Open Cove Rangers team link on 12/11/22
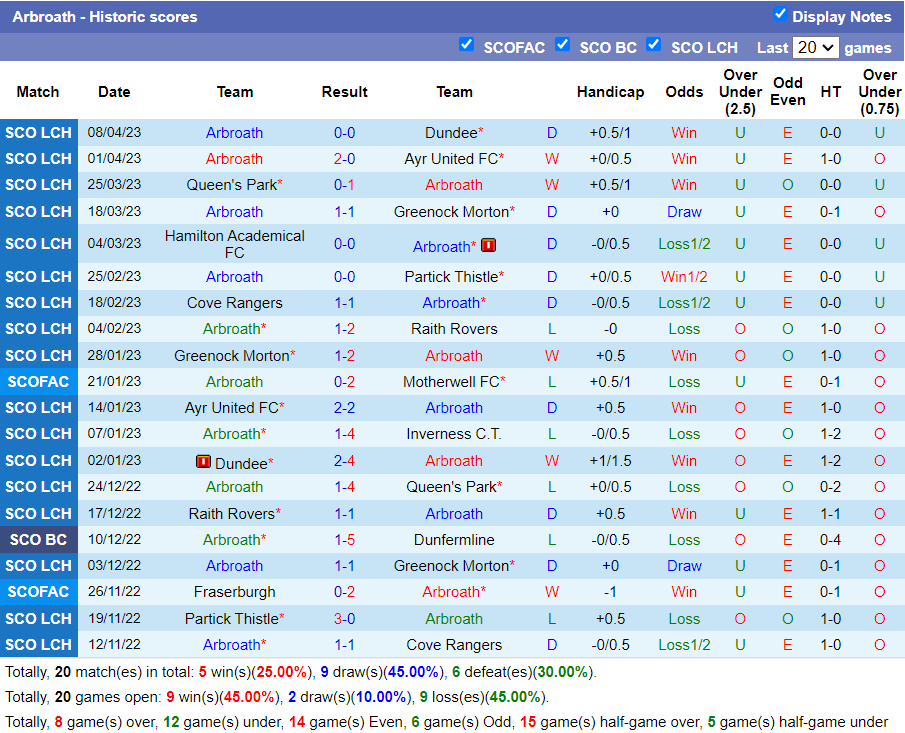Viewport: 905px width, 733px height. pyautogui.click(x=454, y=645)
